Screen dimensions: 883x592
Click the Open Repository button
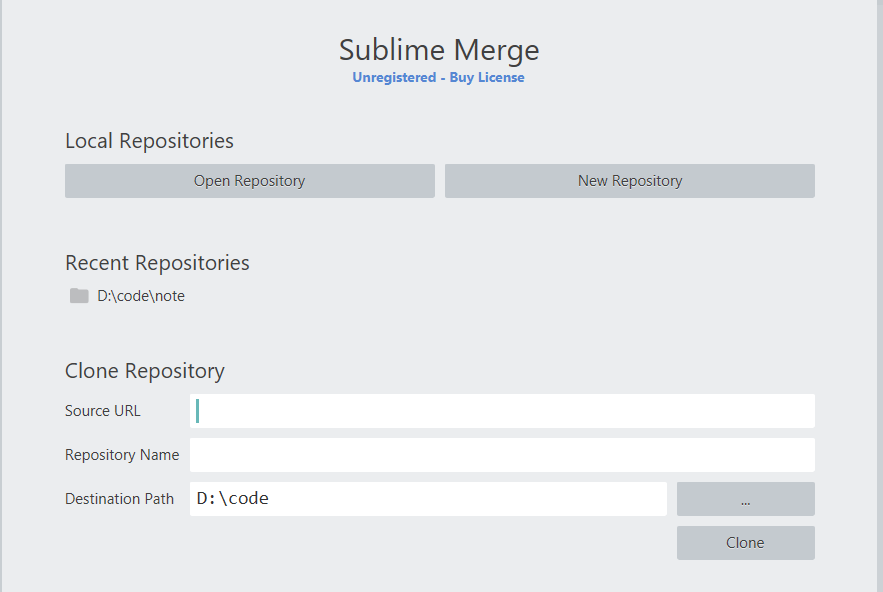[x=249, y=180]
